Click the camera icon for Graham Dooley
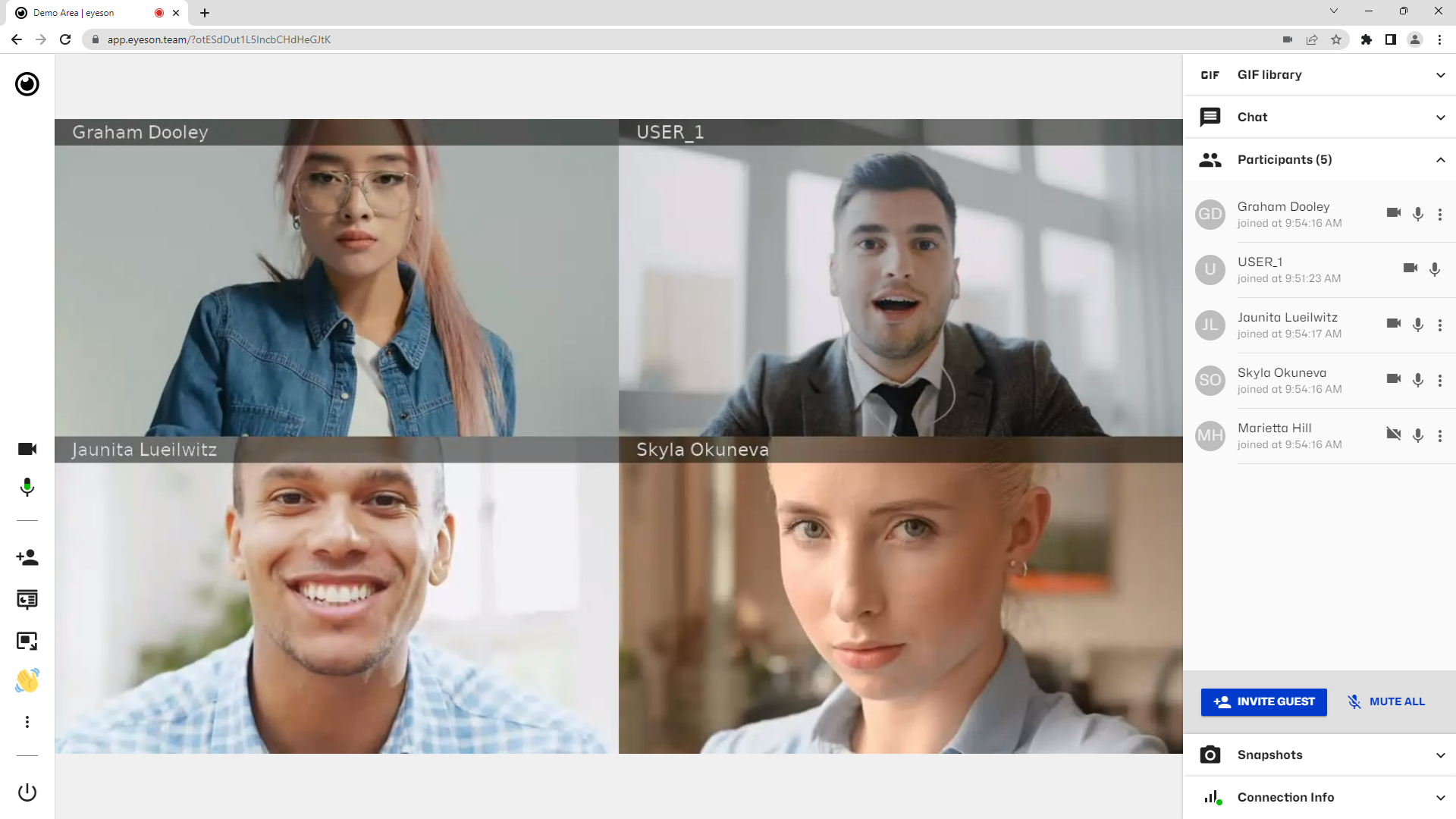Screen dimensions: 1456x819 (x=1393, y=213)
